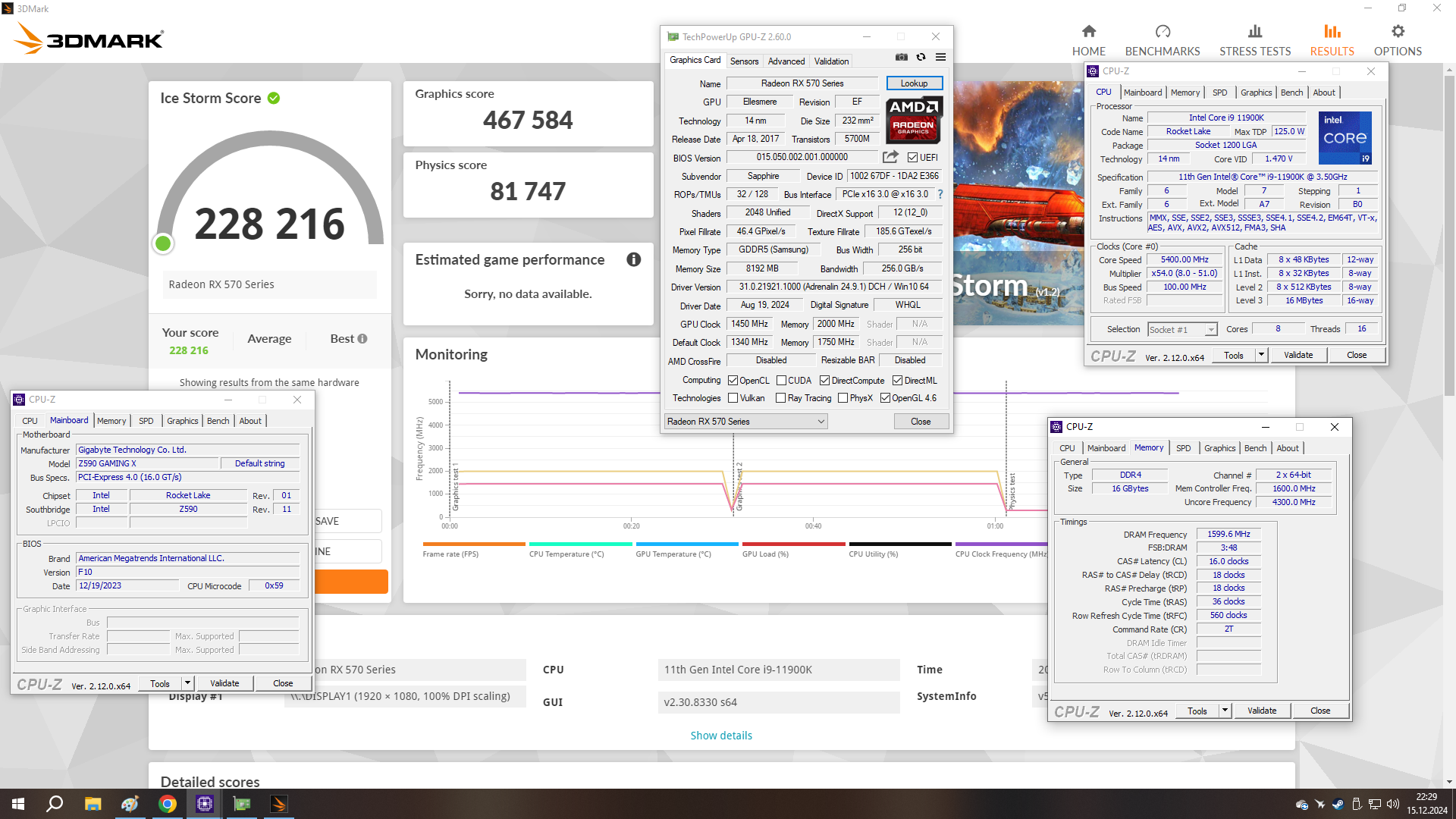Open File Explorer from the taskbar
Image resolution: width=1456 pixels, height=819 pixels.
[x=93, y=804]
